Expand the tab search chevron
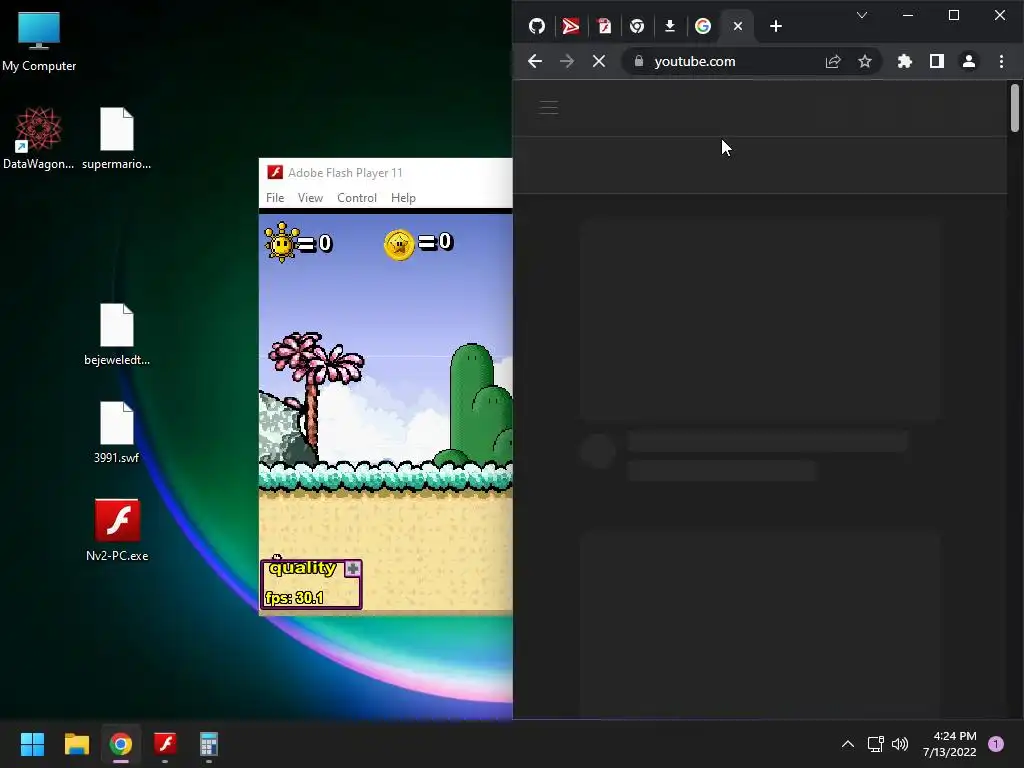Viewport: 1024px width, 768px height. 862,15
